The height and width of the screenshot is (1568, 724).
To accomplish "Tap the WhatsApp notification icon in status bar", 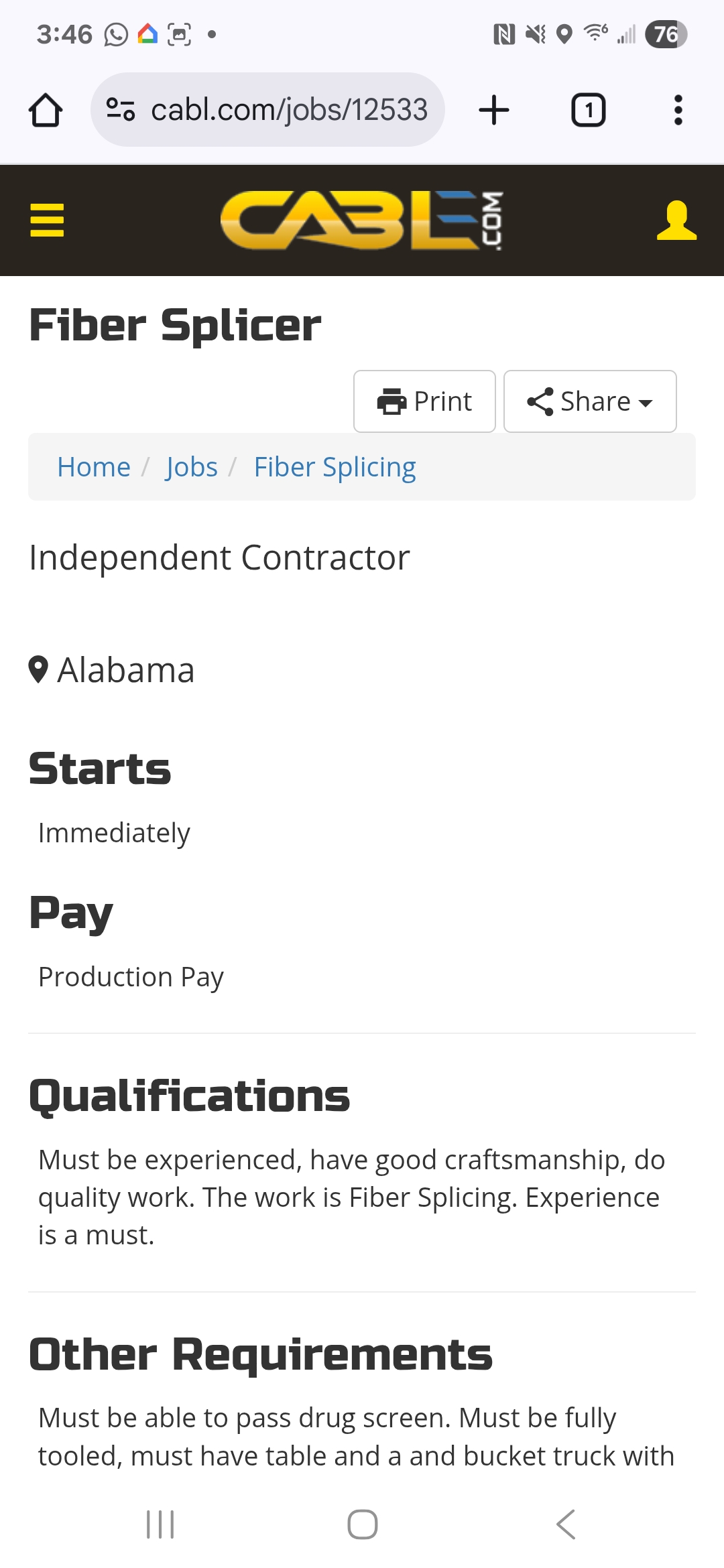I will click(x=116, y=34).
